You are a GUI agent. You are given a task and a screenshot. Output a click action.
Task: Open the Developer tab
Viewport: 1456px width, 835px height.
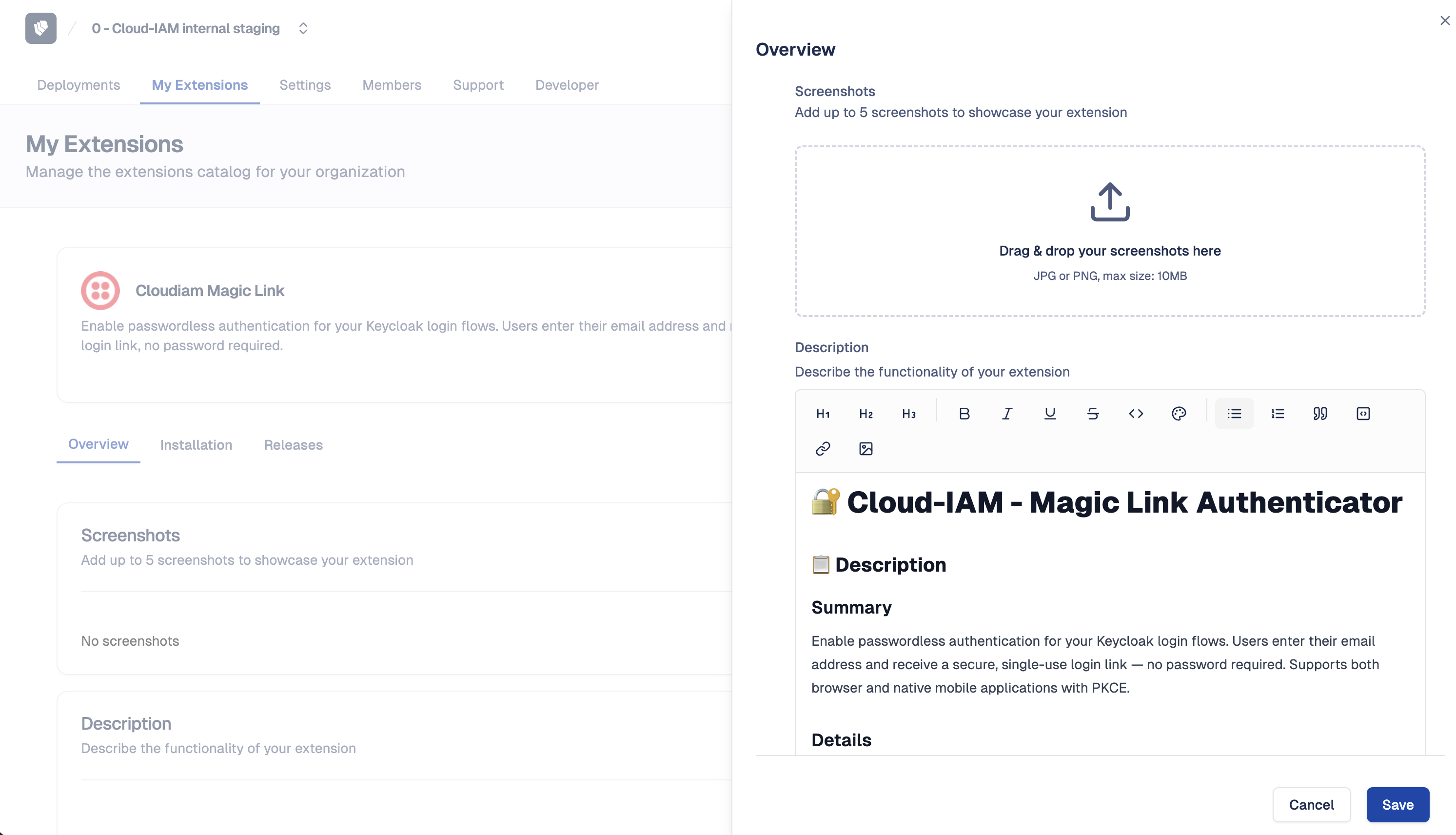point(566,85)
